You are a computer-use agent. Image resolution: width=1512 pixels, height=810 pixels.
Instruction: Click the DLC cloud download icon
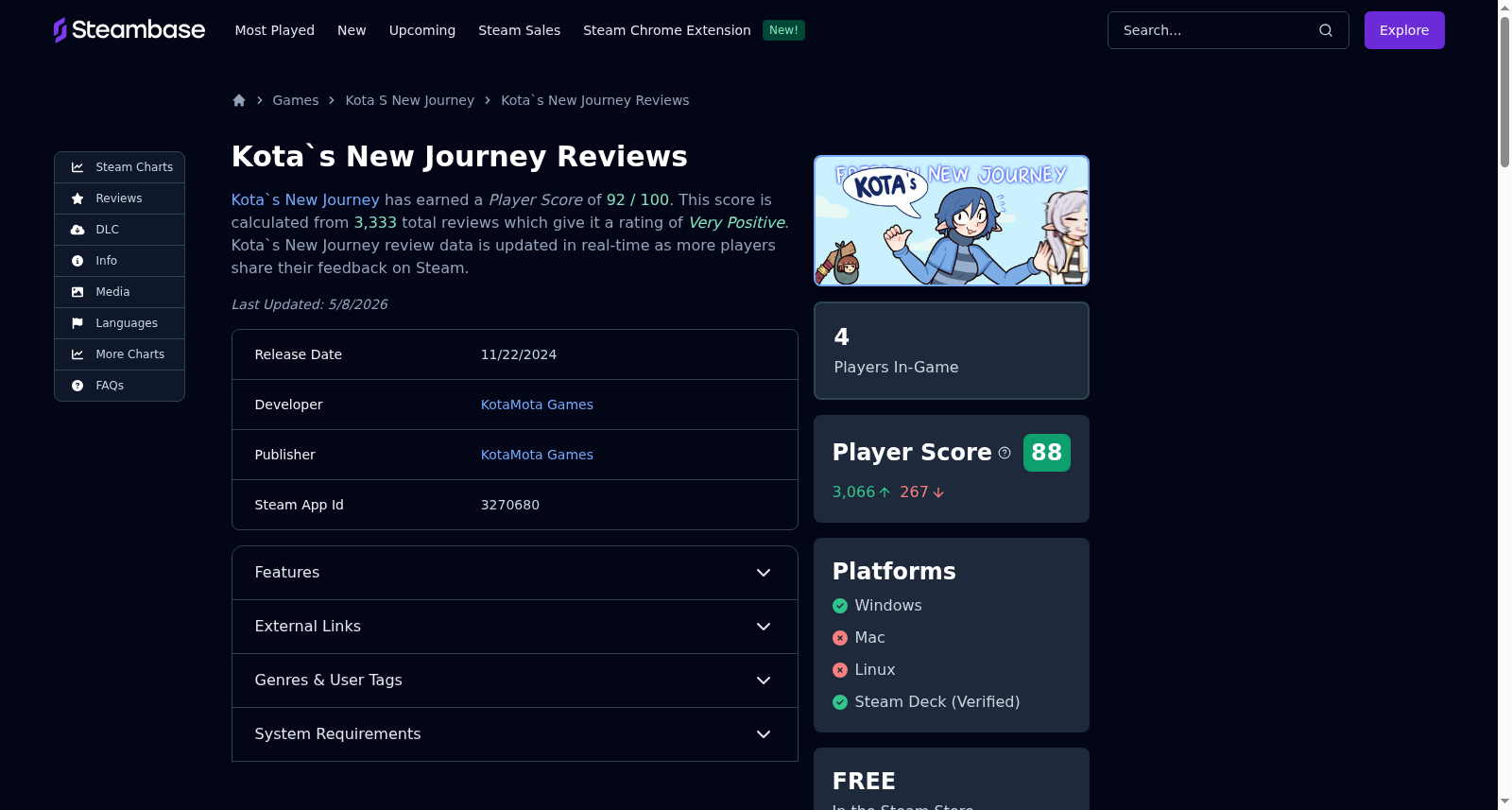coord(77,230)
